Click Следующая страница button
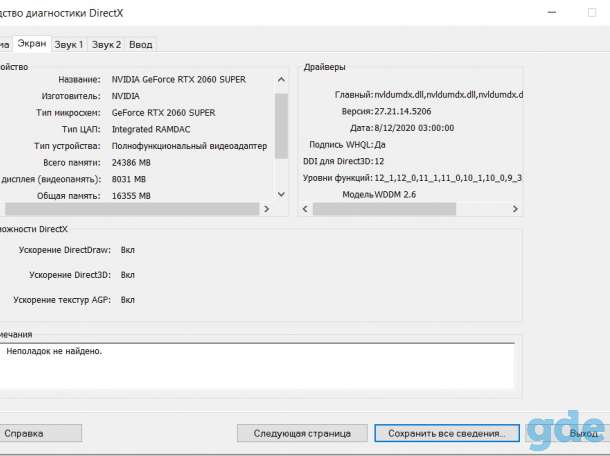 tap(302, 433)
